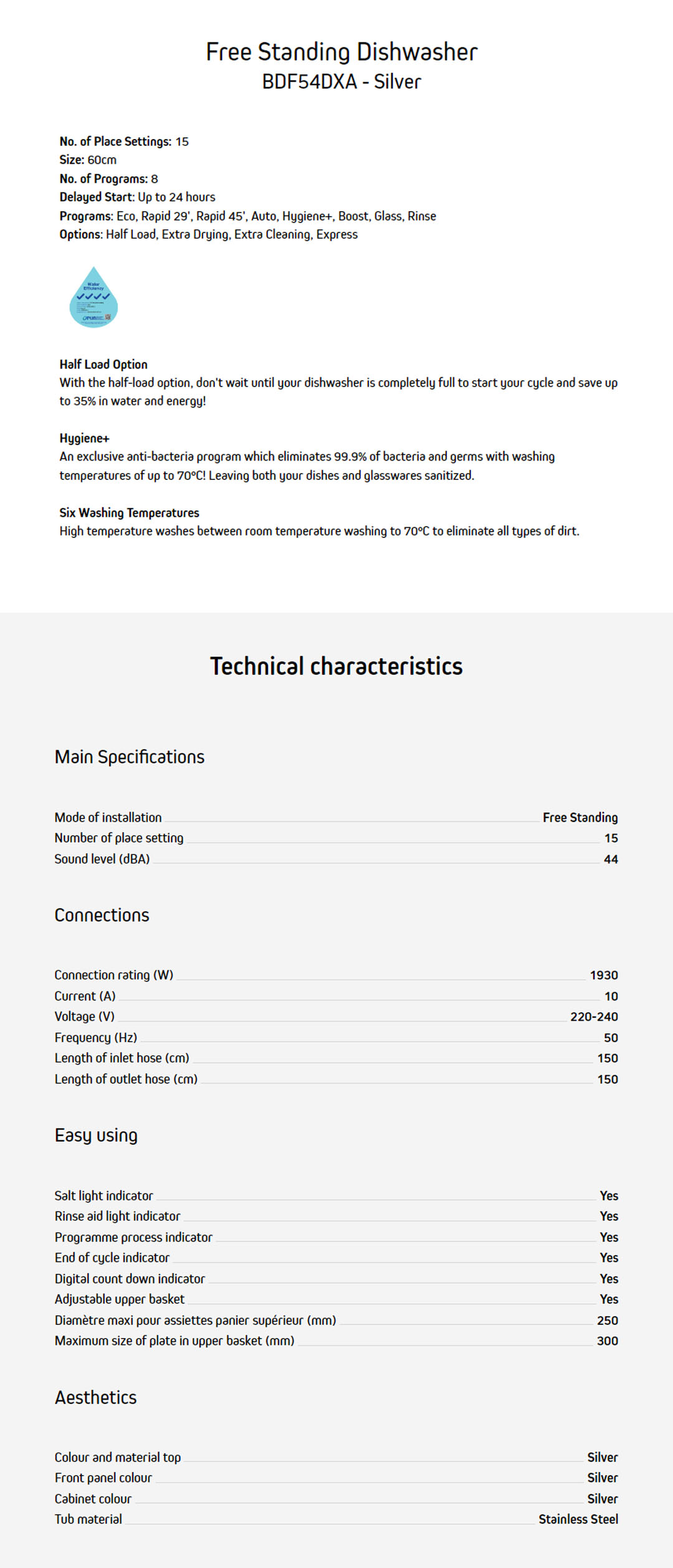Click the Aesthetics section title
This screenshot has height=1568, width=673.
click(x=95, y=1397)
